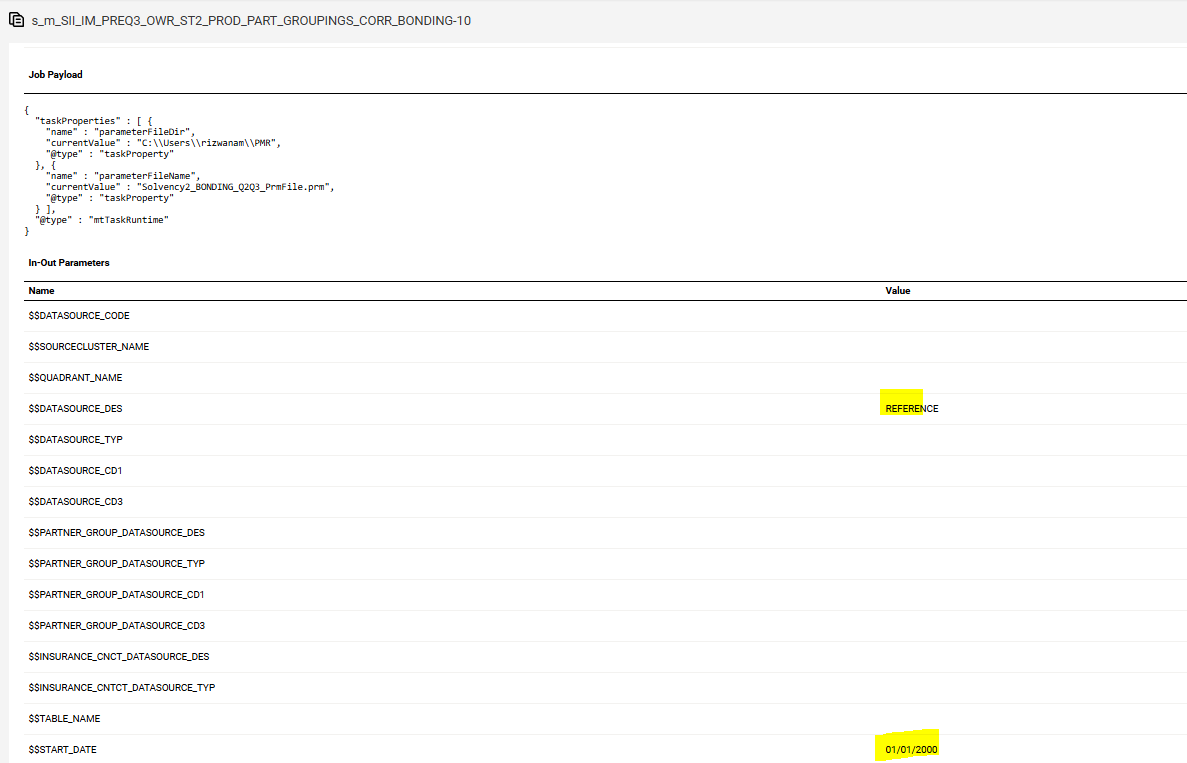Click the parameterFileDir name line in payload
This screenshot has width=1187, height=763.
tap(120, 132)
